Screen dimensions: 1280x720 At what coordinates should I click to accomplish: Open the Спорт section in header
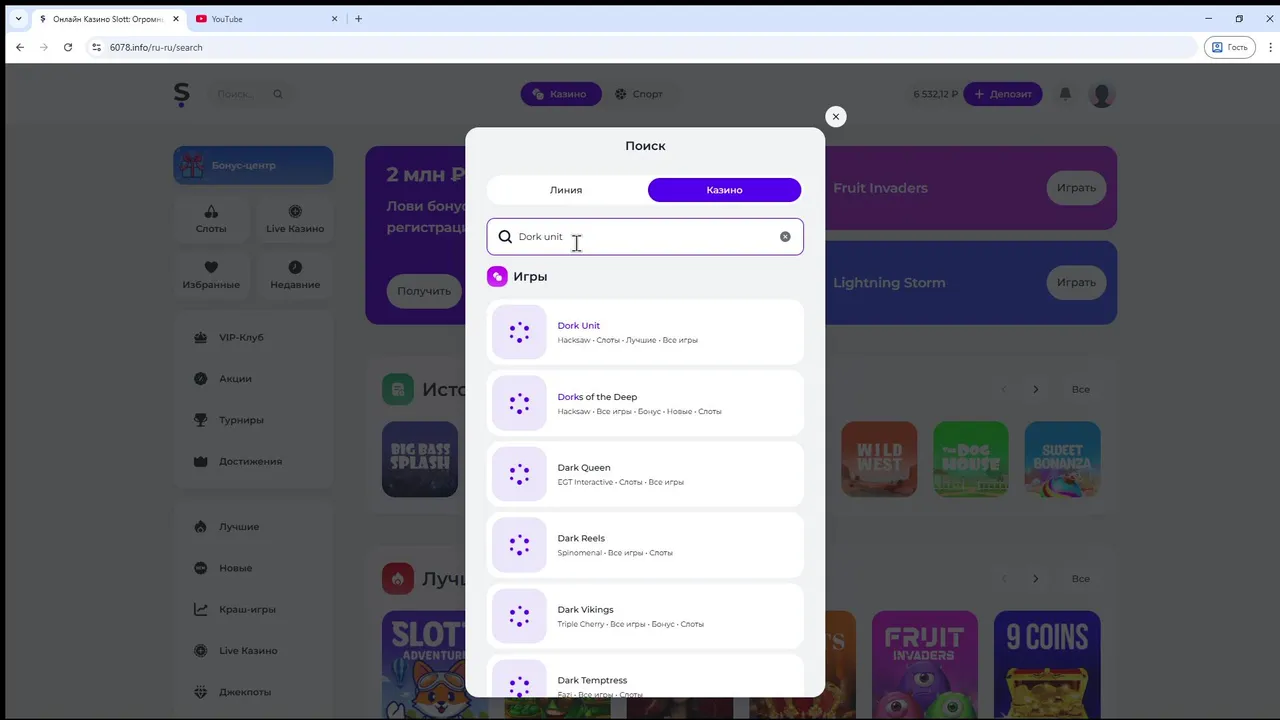pos(638,94)
